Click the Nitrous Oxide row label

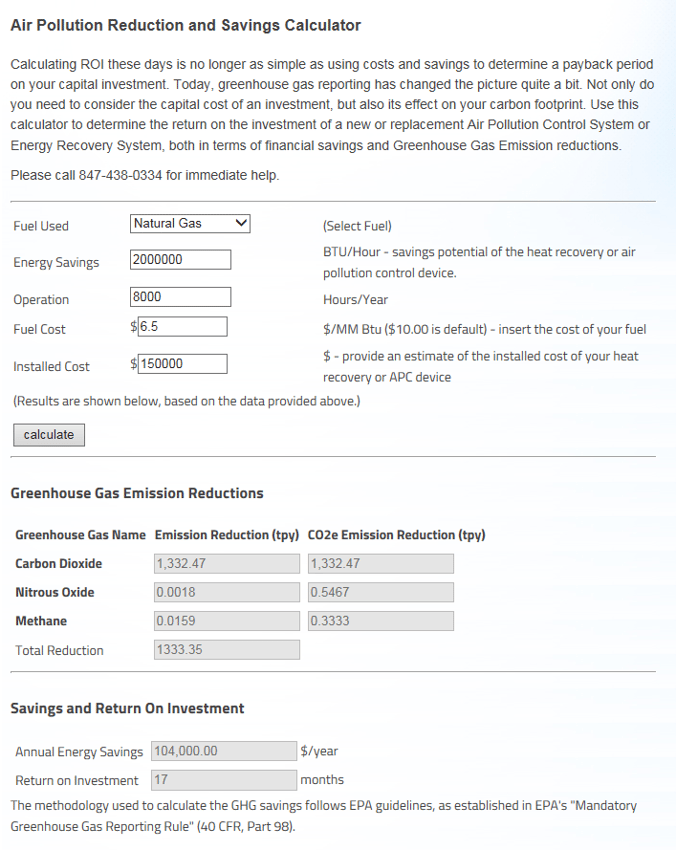(x=55, y=593)
